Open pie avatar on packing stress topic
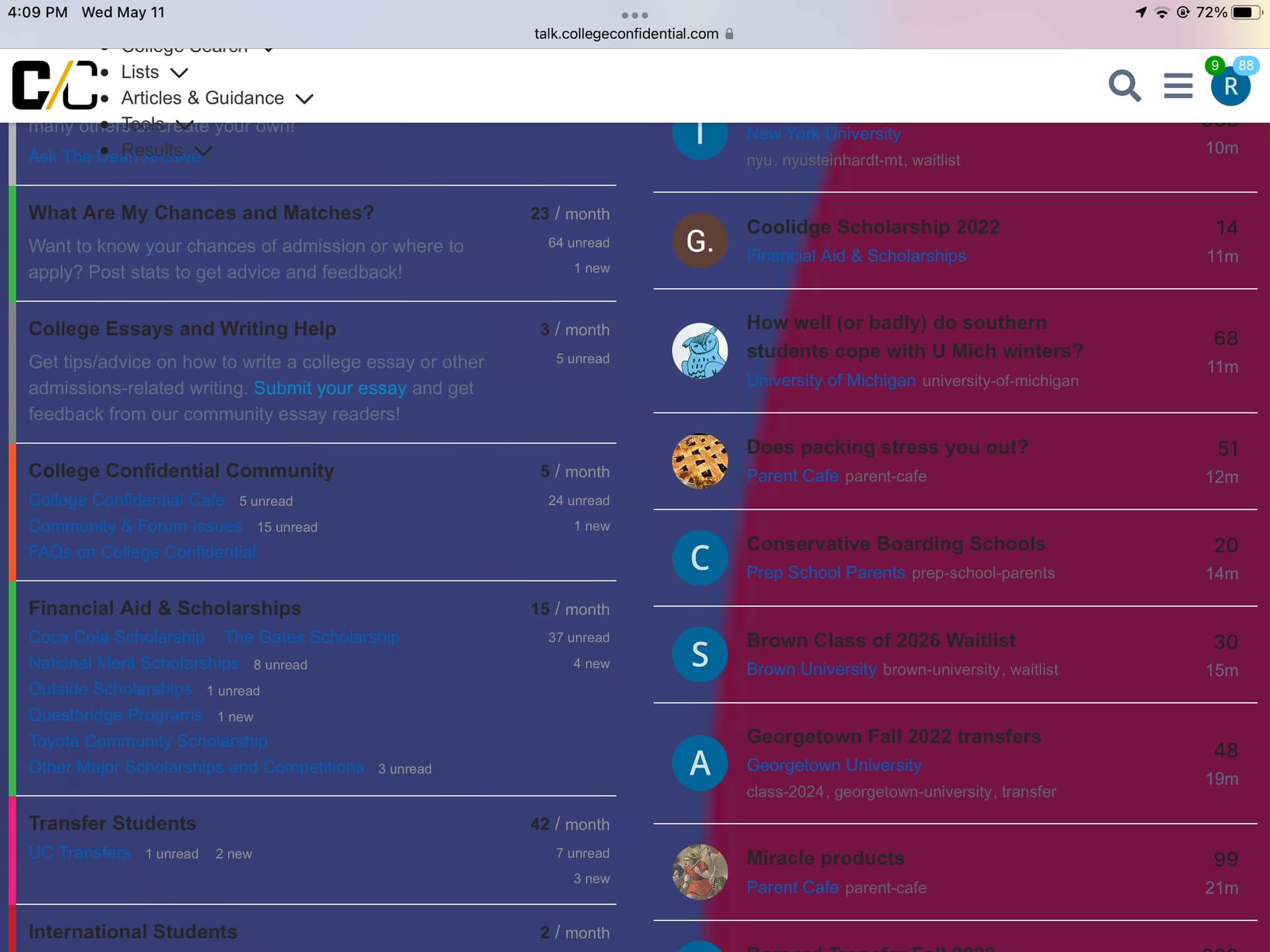Viewport: 1270px width, 952px height. click(x=700, y=461)
